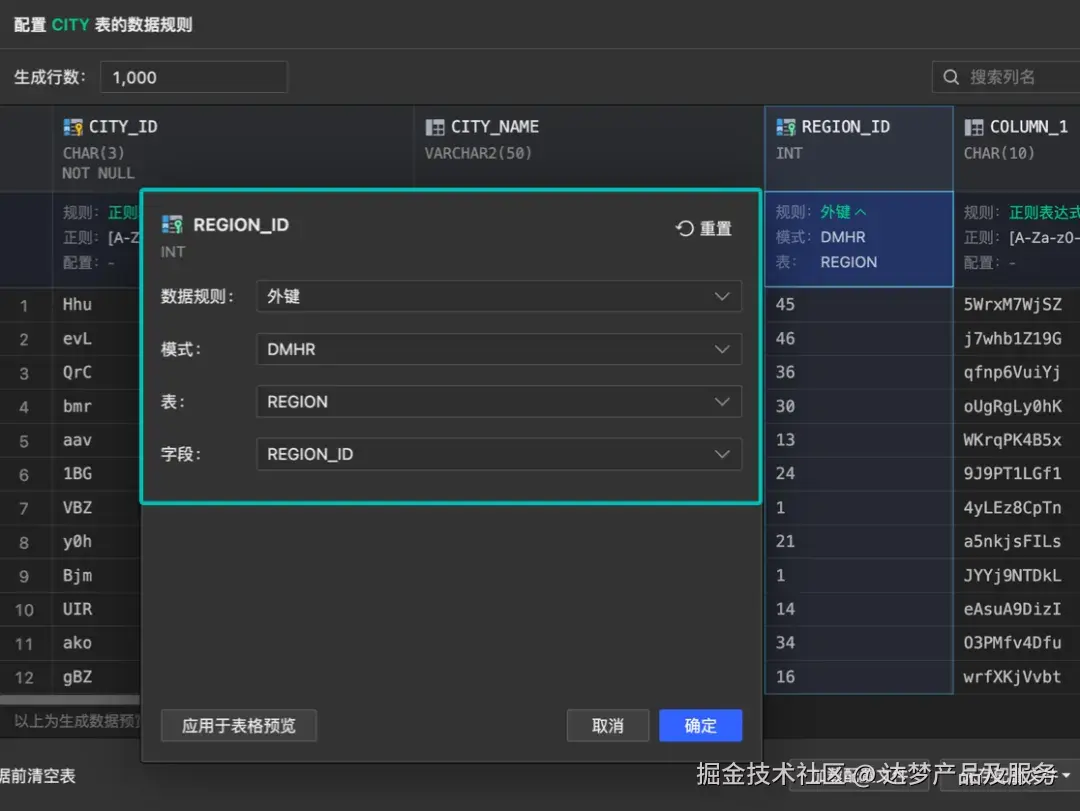
Task: Click REGION_ID cell with value 16
Action: click(859, 677)
